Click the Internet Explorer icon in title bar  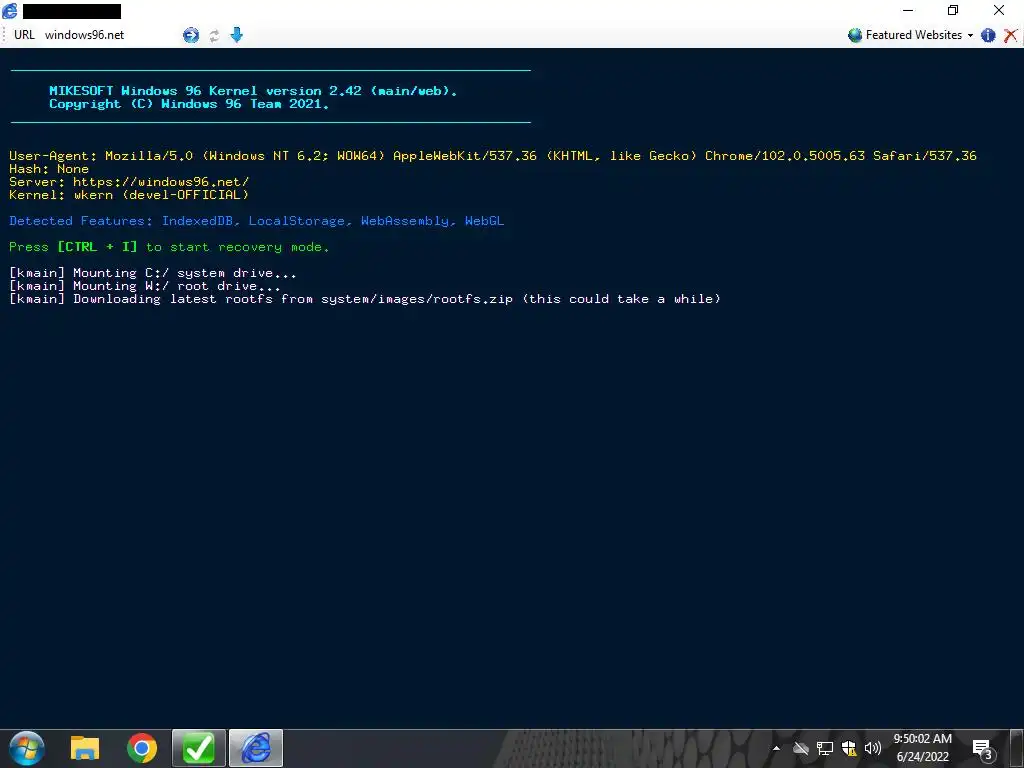[10, 10]
